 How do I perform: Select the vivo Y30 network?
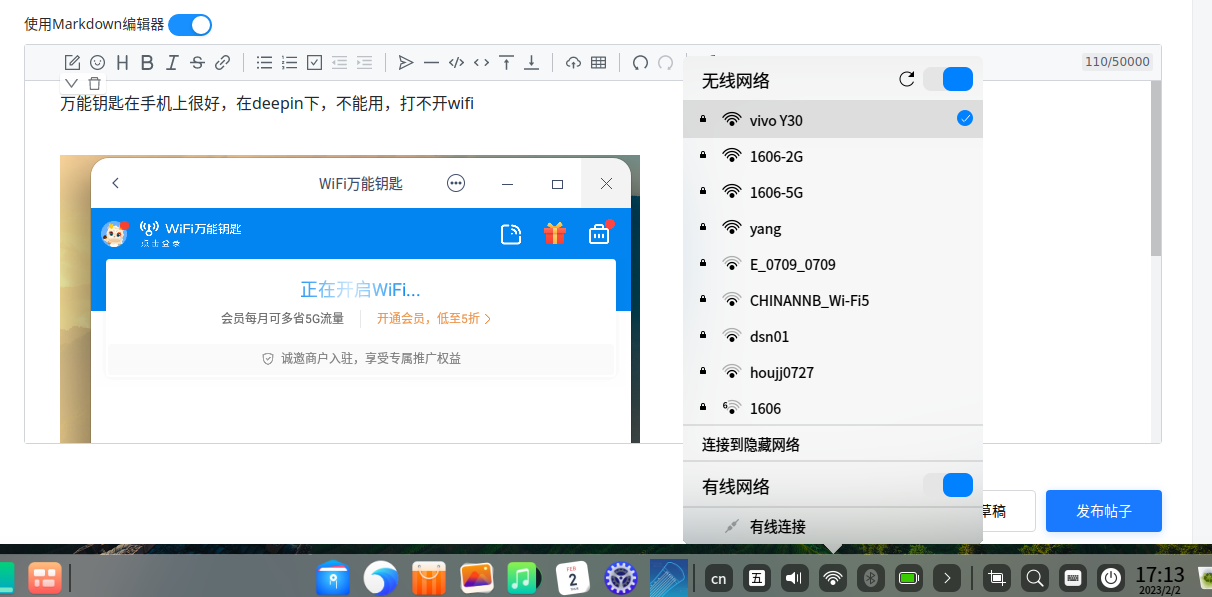click(x=833, y=119)
